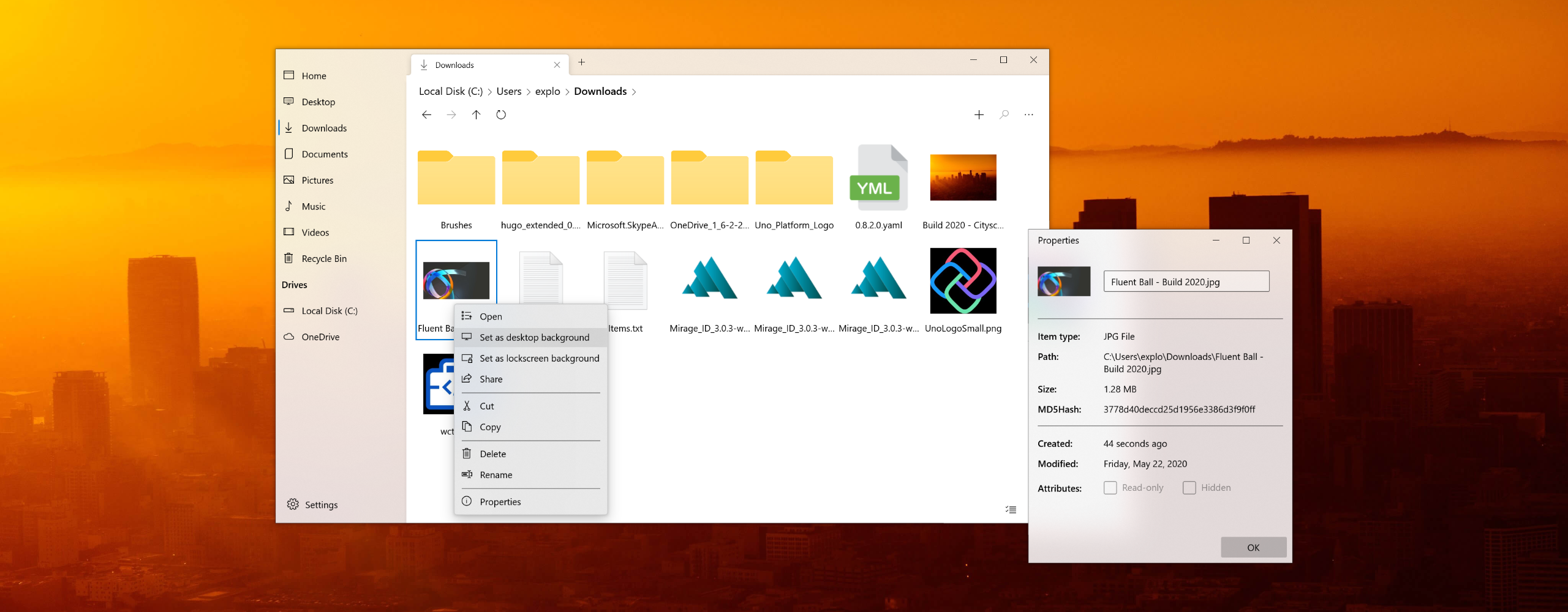Click the forward navigation arrow
This screenshot has width=1568, height=612.
pyautogui.click(x=451, y=114)
